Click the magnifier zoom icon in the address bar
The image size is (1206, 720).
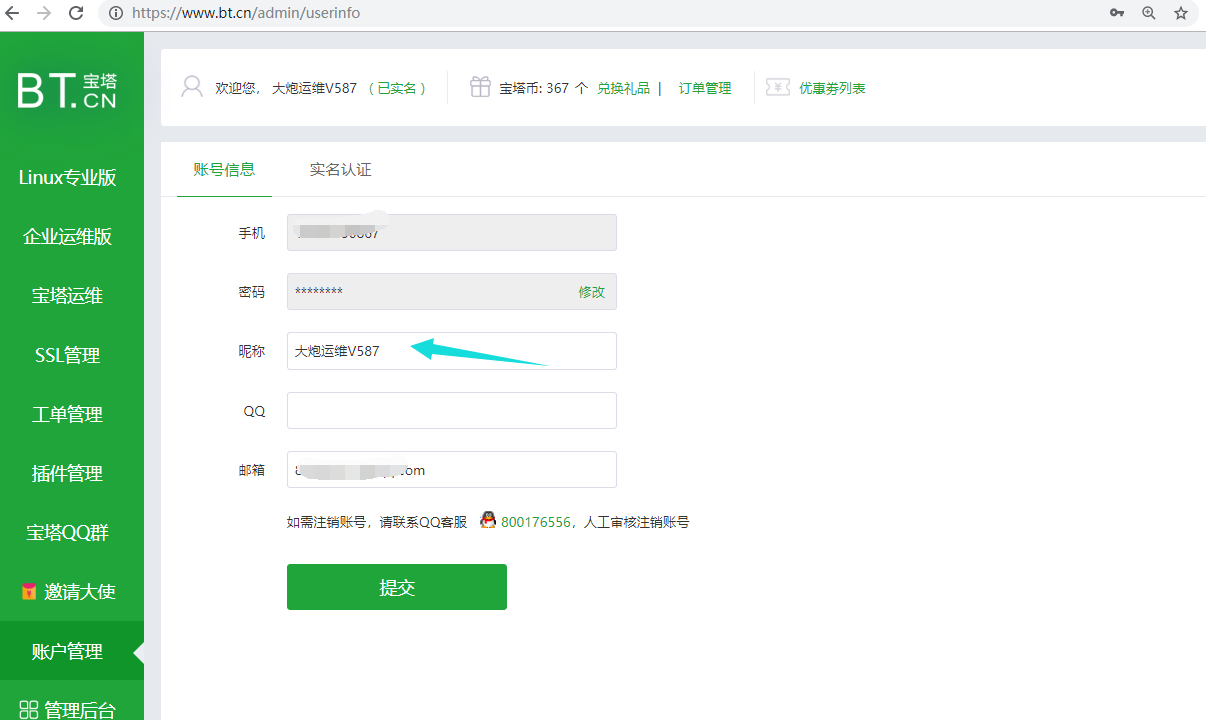click(1148, 13)
